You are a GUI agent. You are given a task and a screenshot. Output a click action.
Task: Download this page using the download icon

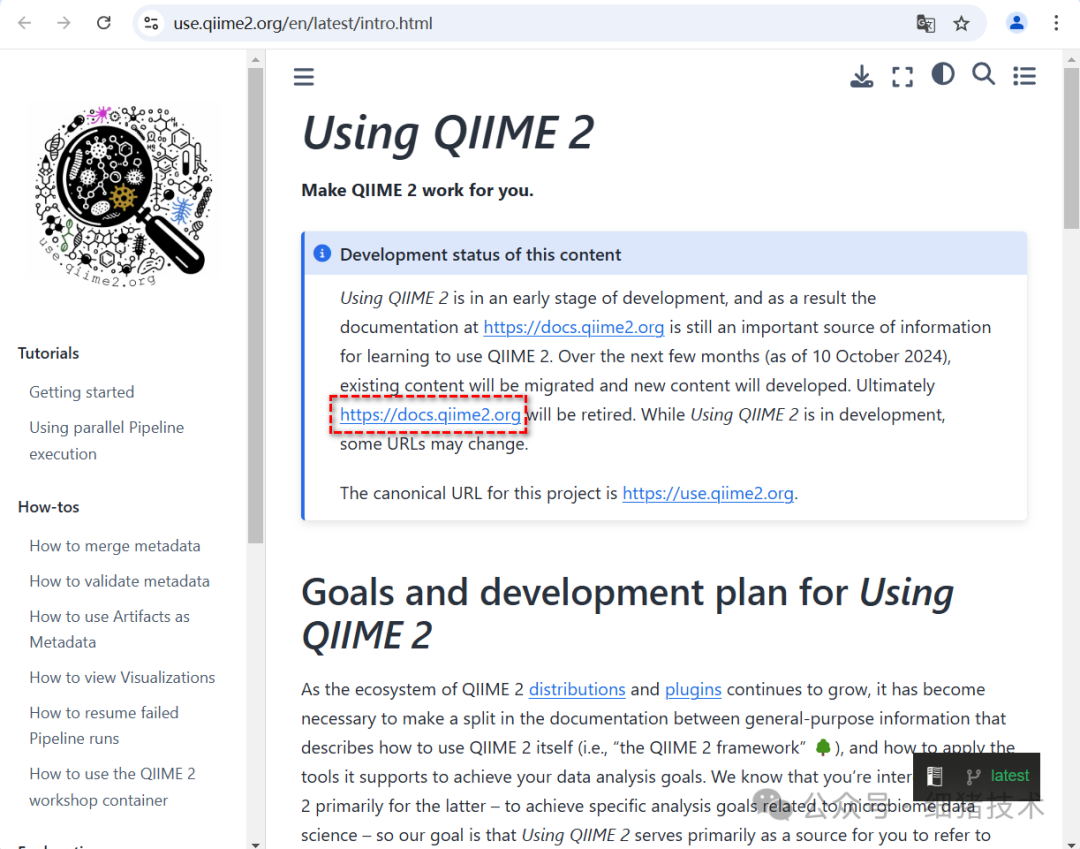coord(861,75)
